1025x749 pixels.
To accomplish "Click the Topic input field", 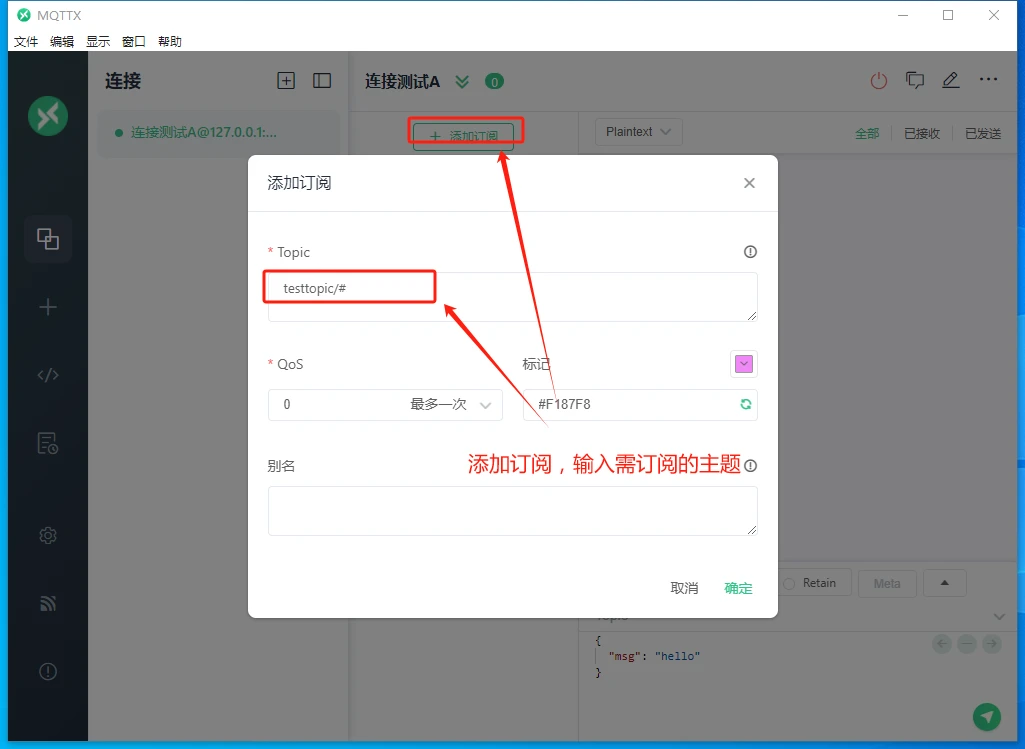I will tap(512, 297).
